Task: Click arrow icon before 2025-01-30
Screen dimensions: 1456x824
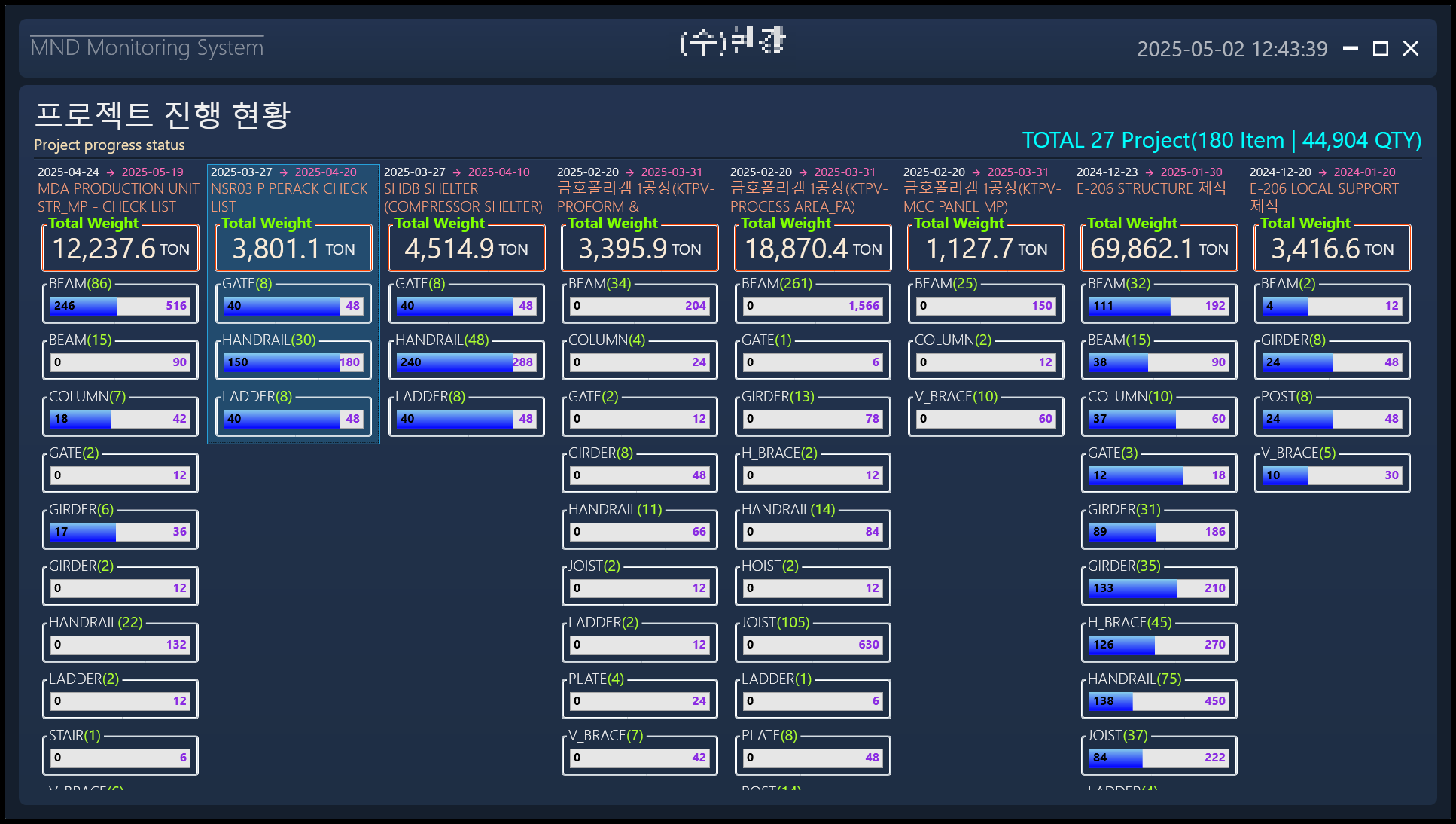Action: (1150, 172)
